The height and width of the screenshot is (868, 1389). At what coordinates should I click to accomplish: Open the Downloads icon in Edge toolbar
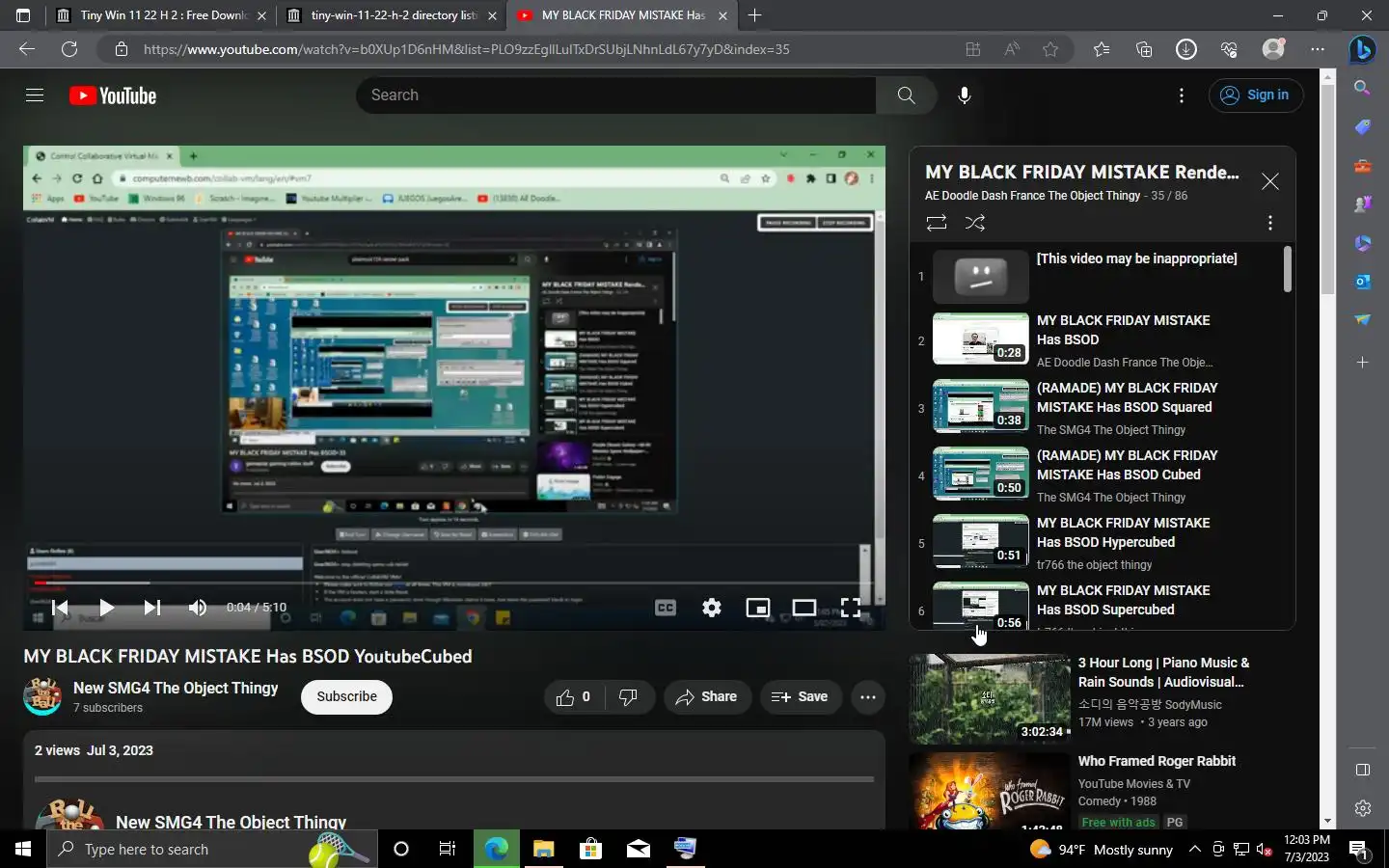(1186, 49)
